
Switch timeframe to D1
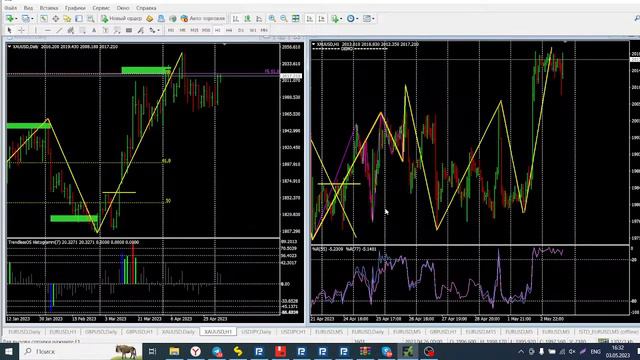pos(241,30)
